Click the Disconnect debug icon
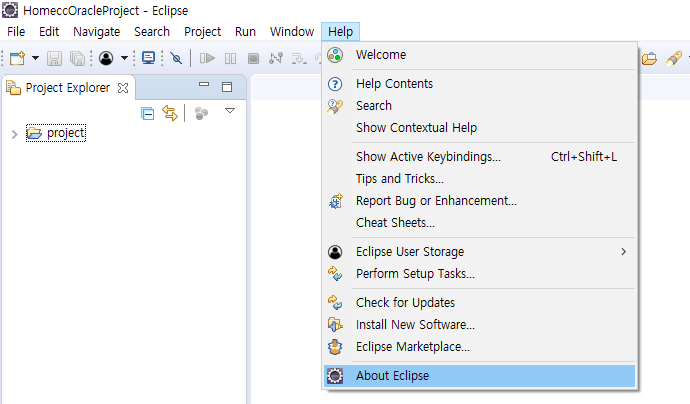Image resolution: width=690 pixels, height=404 pixels. (276, 58)
